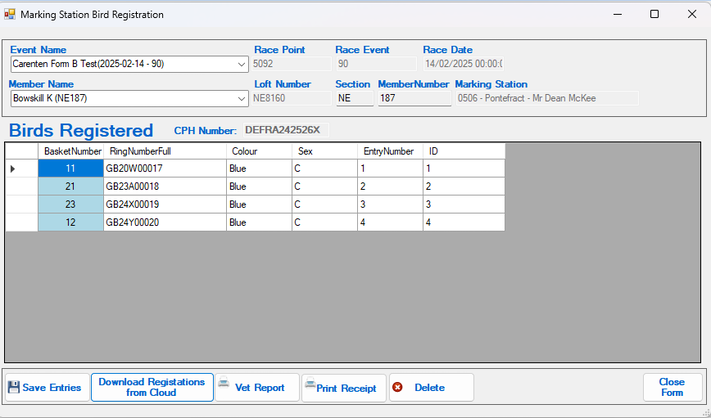Click the printer icon on Print Receipt

[x=310, y=384]
